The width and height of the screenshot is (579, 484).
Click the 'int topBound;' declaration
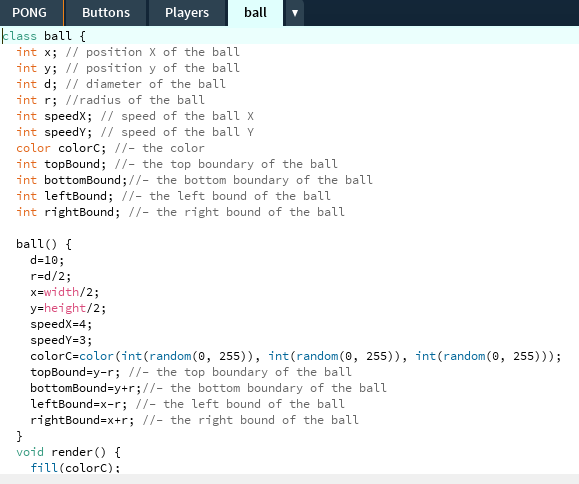point(61,164)
